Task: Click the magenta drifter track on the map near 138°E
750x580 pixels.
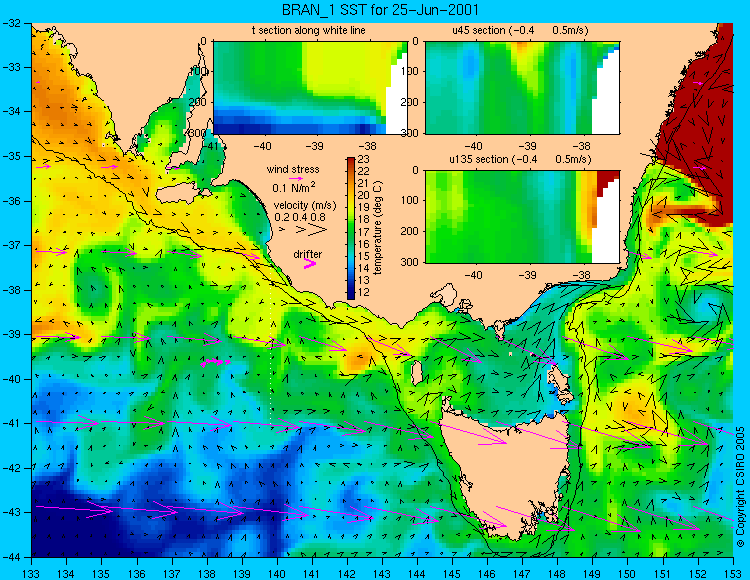Action: (x=216, y=362)
